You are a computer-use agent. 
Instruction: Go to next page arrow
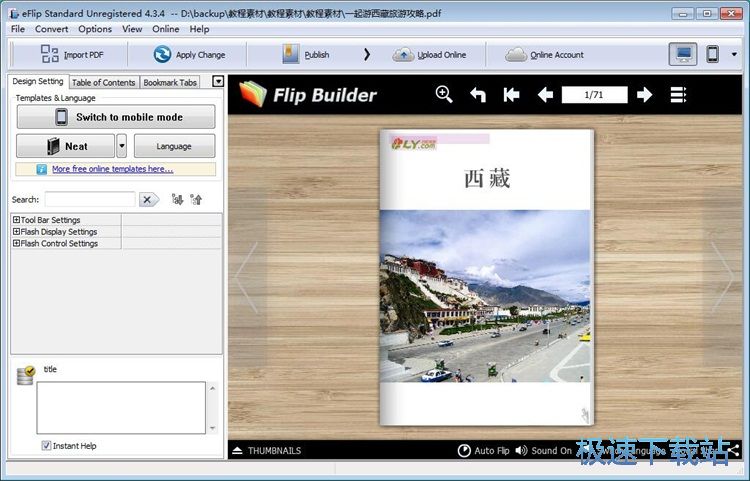(x=645, y=95)
